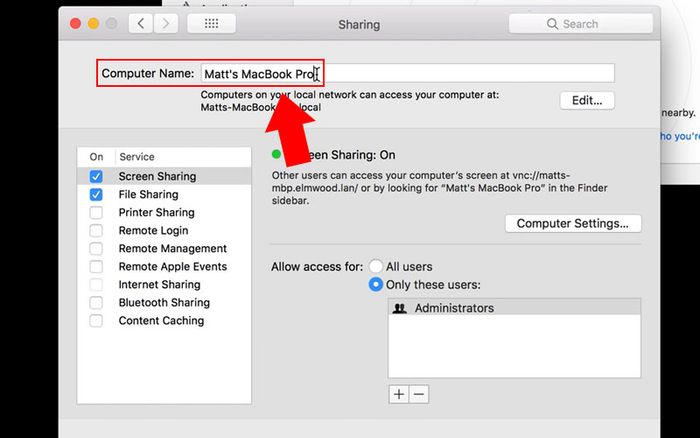Select the Only these users radio button
This screenshot has width=700, height=438.
point(375,284)
